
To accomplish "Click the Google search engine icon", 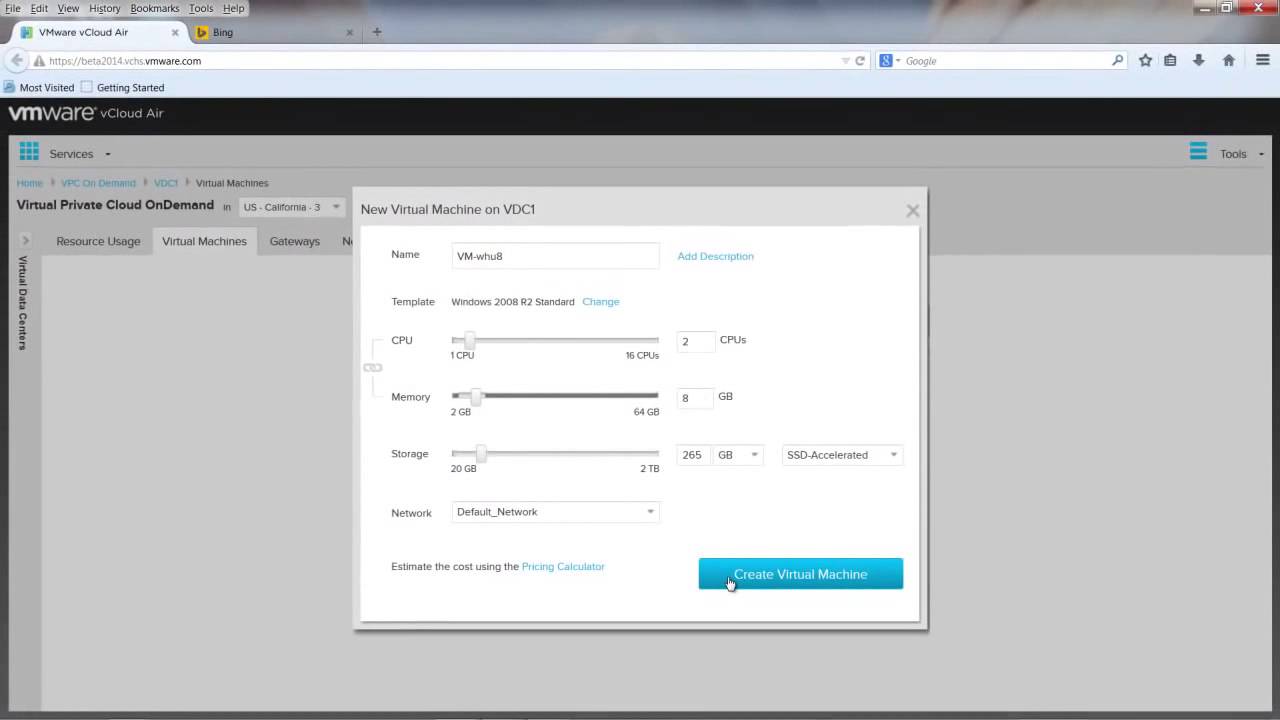I will (885, 61).
